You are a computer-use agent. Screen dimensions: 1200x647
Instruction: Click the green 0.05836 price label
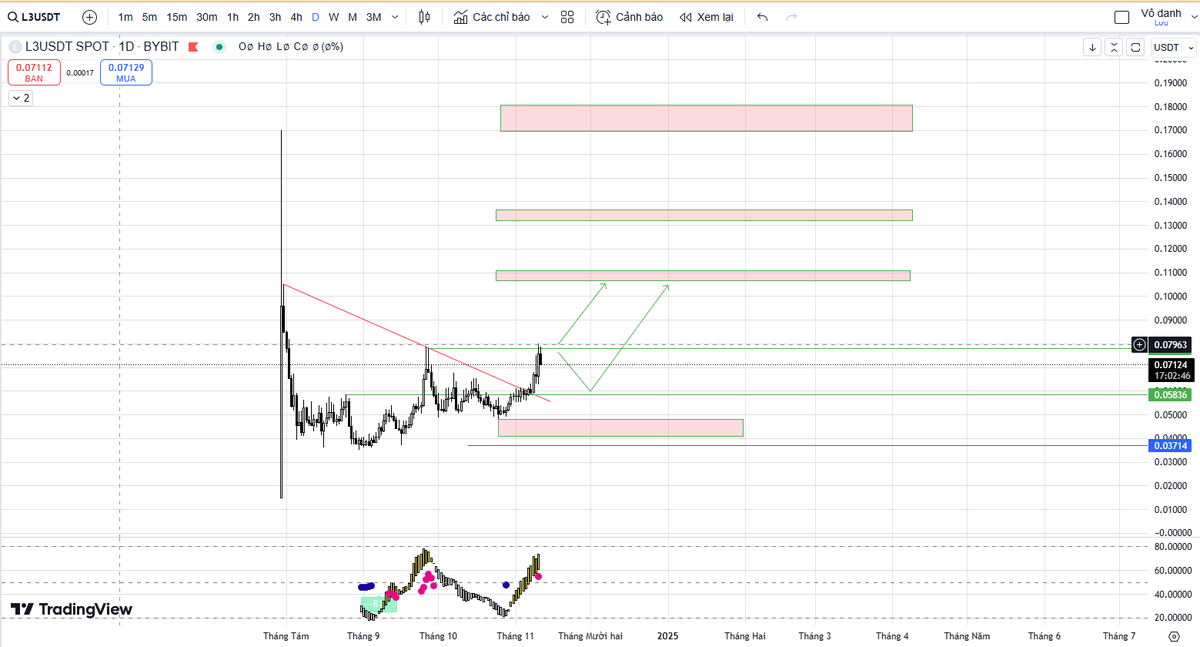1170,395
